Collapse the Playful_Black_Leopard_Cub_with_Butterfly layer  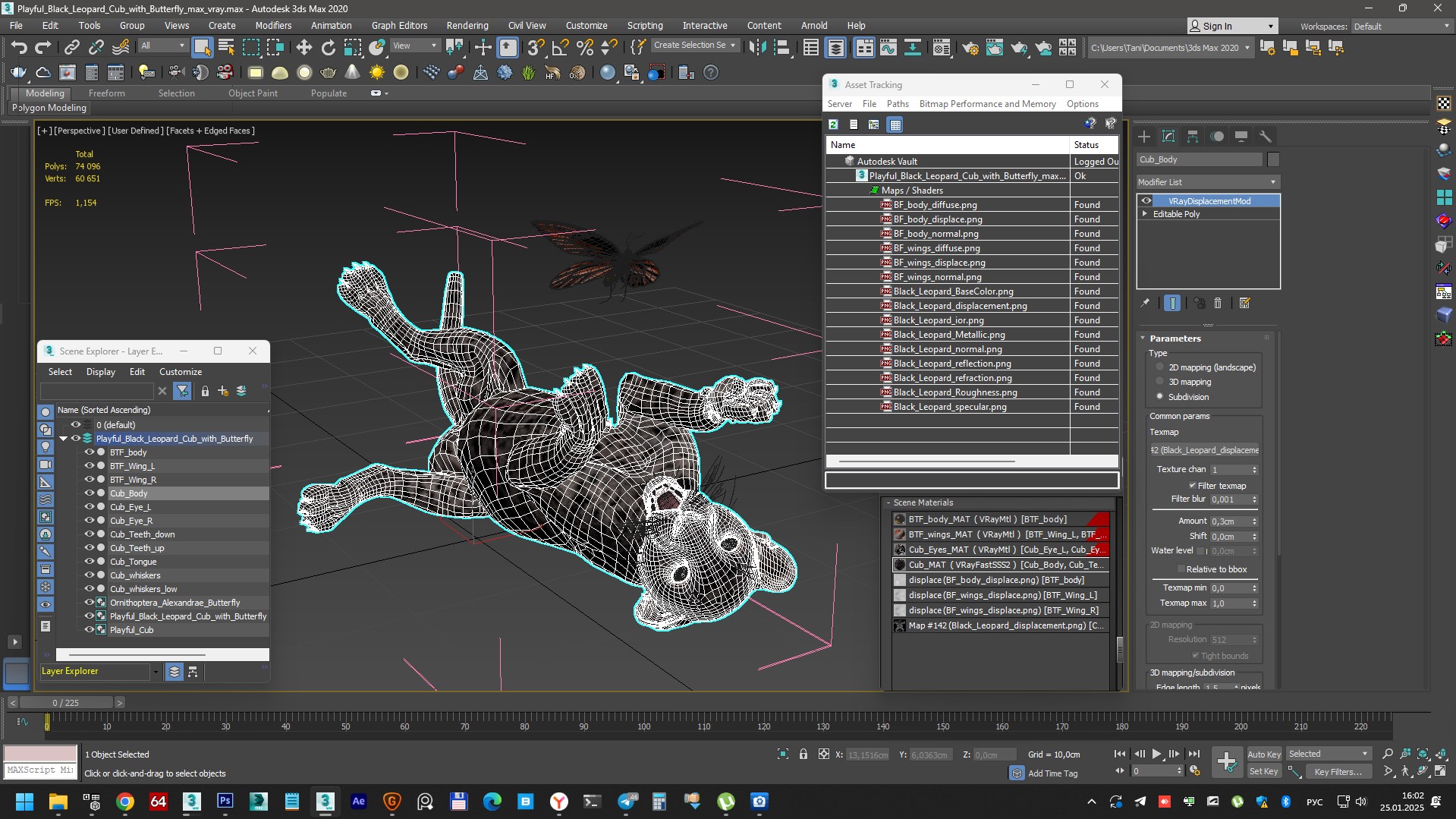click(x=64, y=439)
